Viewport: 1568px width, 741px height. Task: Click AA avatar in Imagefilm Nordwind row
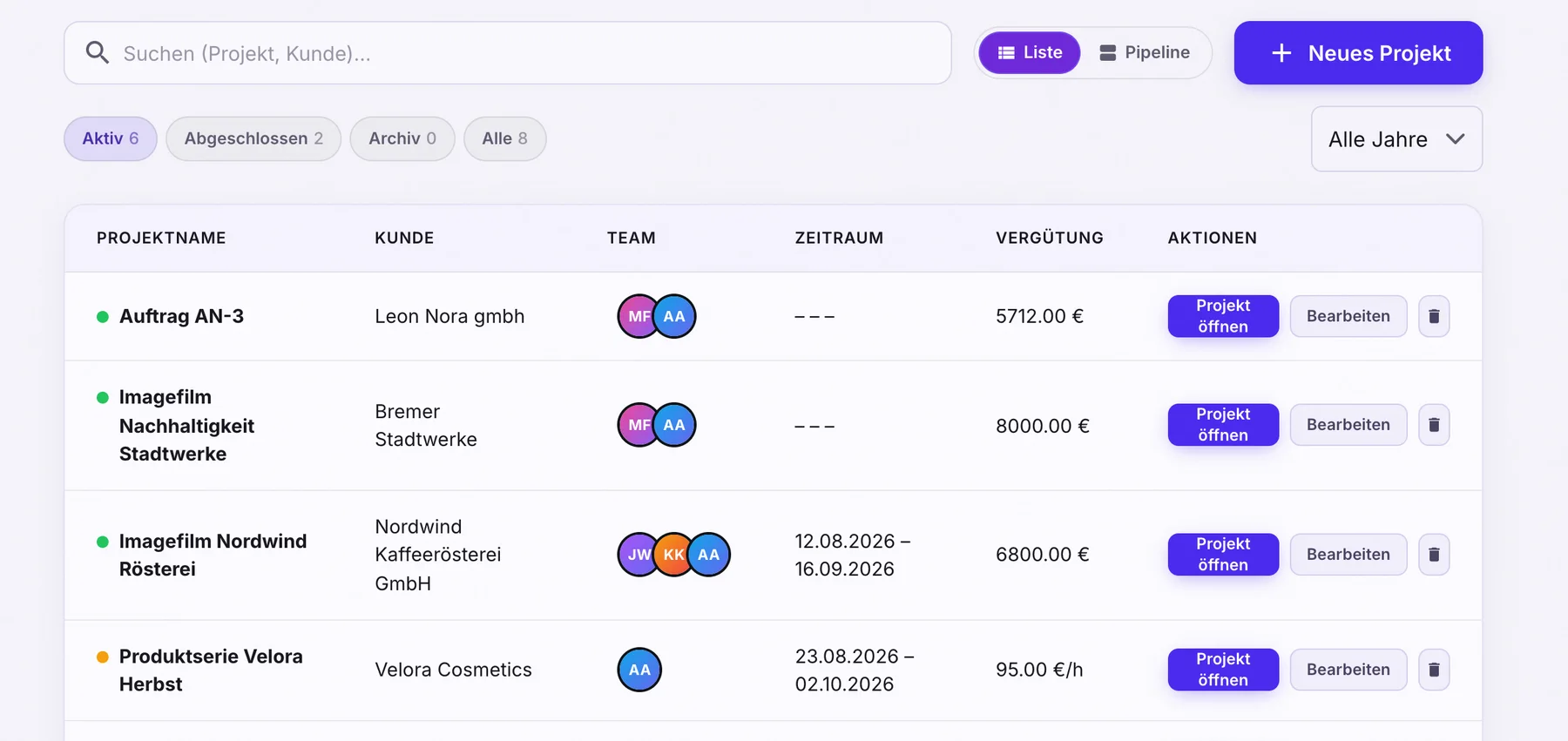(x=709, y=555)
